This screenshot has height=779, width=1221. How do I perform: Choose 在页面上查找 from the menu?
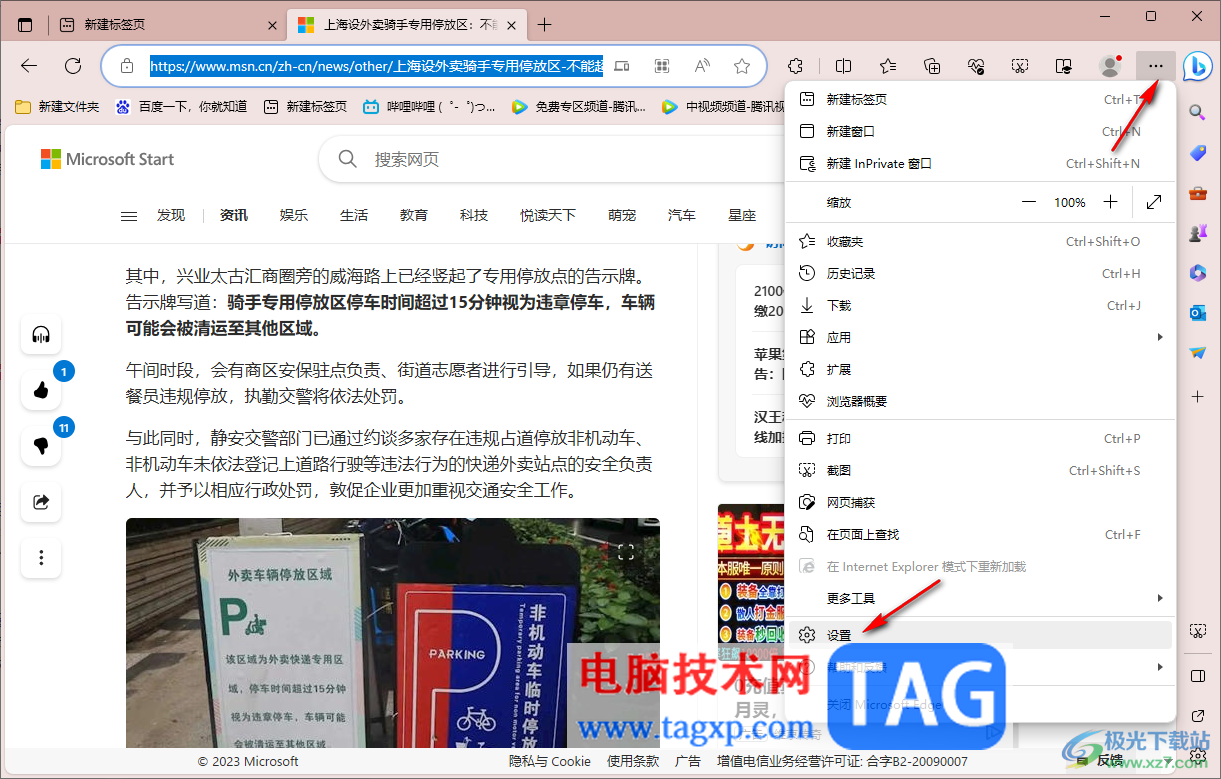pyautogui.click(x=981, y=534)
